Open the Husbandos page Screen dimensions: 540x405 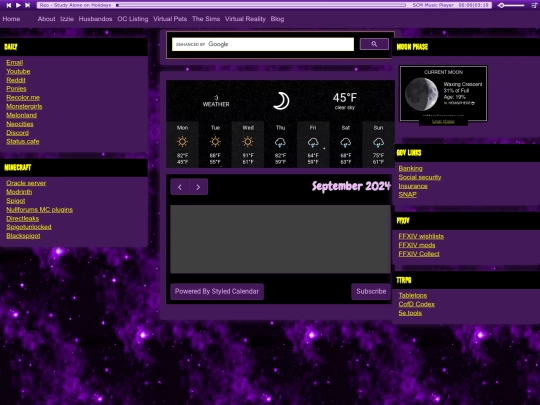pos(95,19)
